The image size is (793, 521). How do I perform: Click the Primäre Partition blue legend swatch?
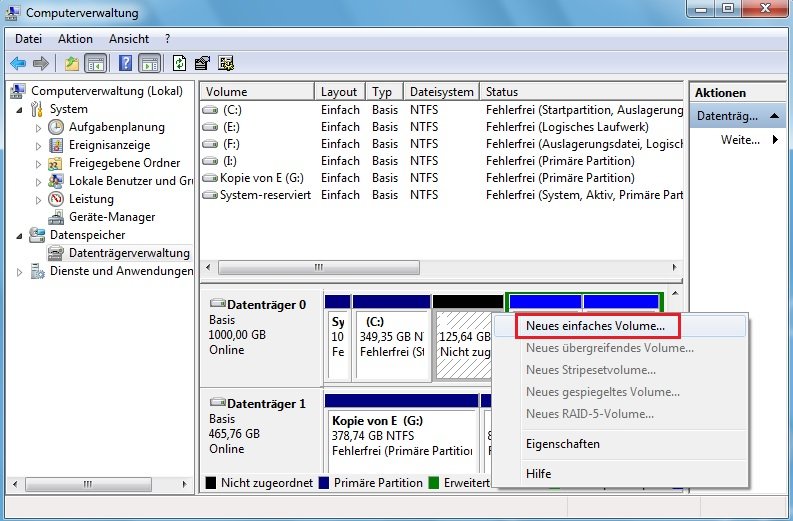pyautogui.click(x=324, y=483)
